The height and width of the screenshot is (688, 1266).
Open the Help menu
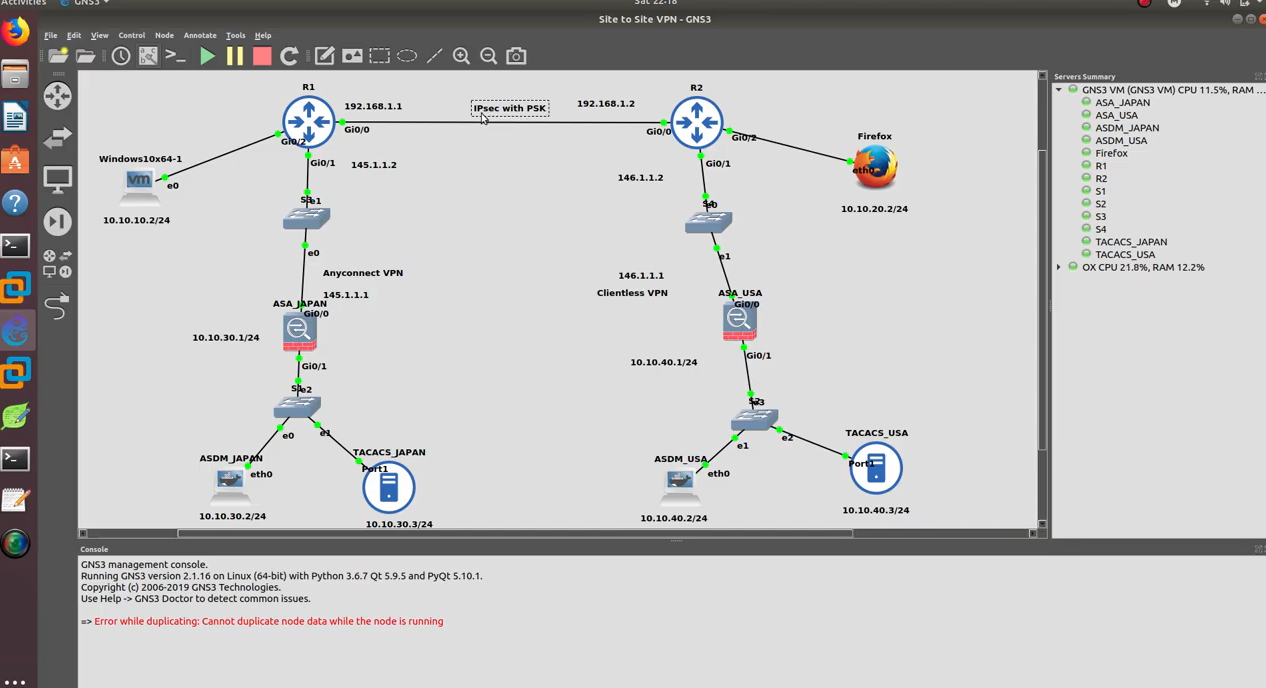(x=263, y=35)
